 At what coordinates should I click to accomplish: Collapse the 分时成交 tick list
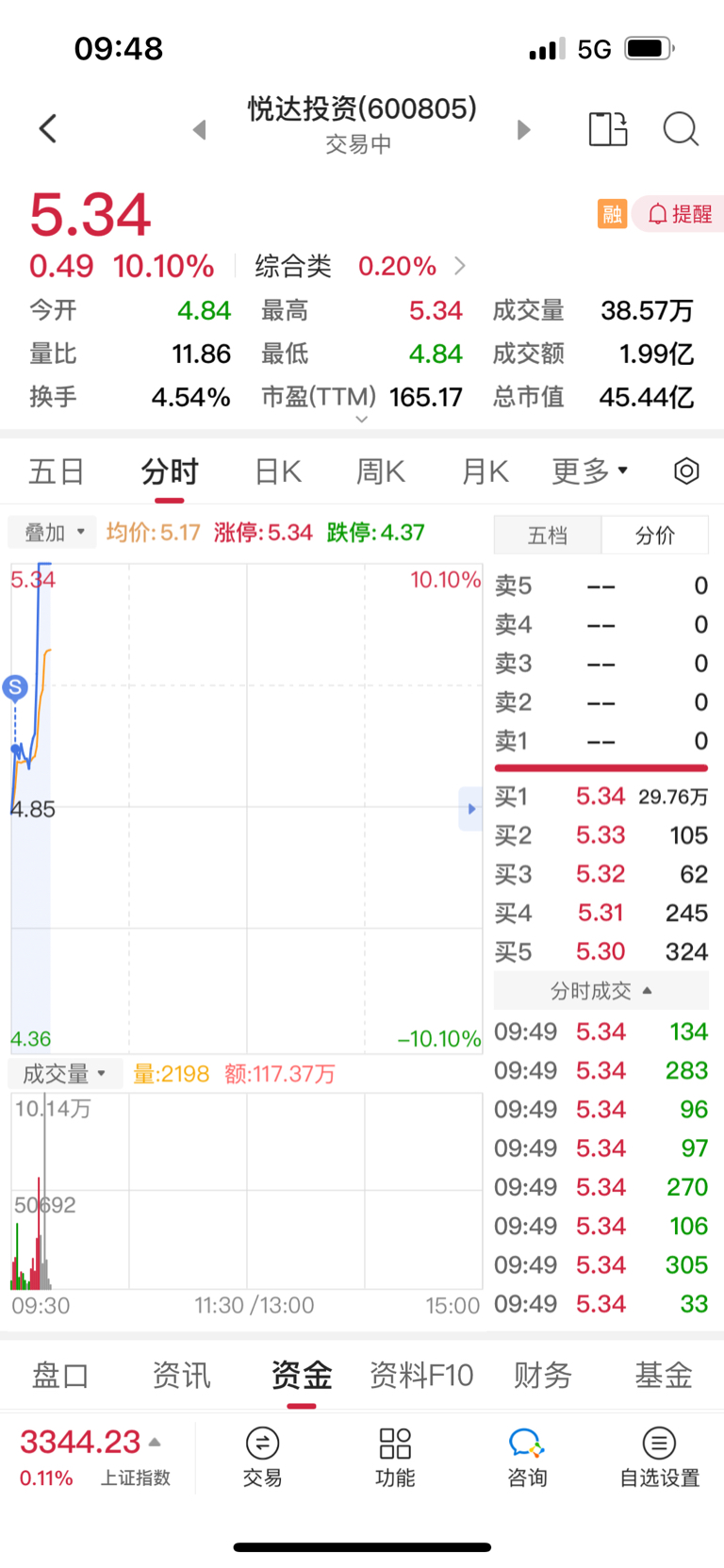coord(601,991)
